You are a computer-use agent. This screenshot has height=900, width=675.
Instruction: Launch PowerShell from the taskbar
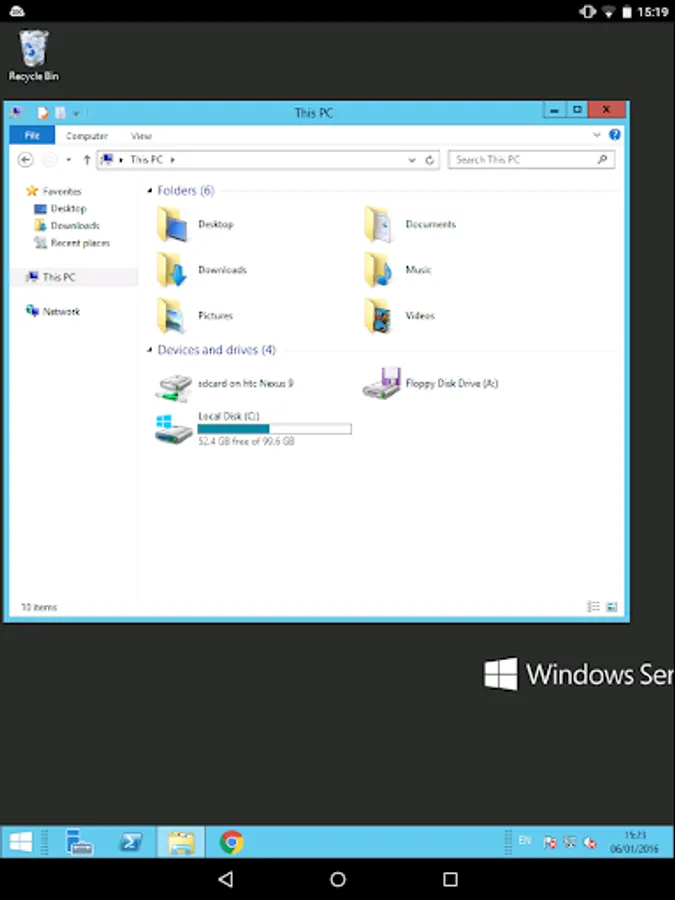130,842
